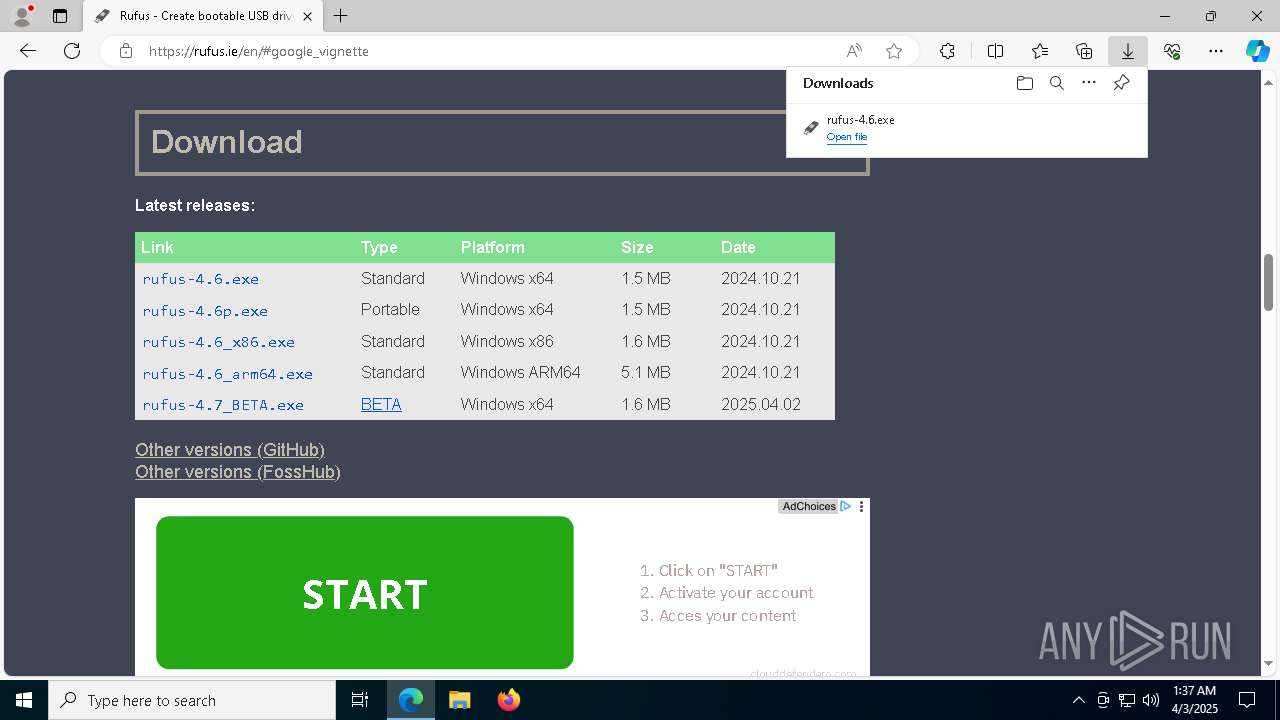This screenshot has width=1280, height=720.
Task: Download portable rufus-4.6p.exe
Action: click(x=205, y=311)
